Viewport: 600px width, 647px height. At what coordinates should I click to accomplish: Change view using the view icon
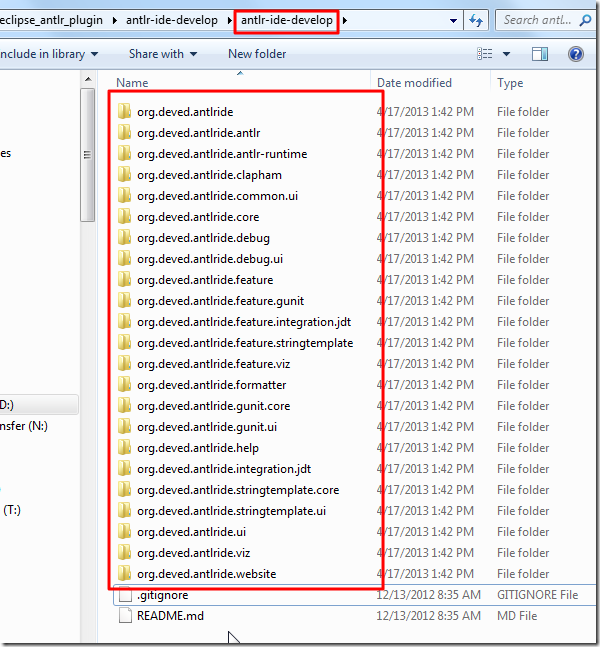pyautogui.click(x=484, y=54)
